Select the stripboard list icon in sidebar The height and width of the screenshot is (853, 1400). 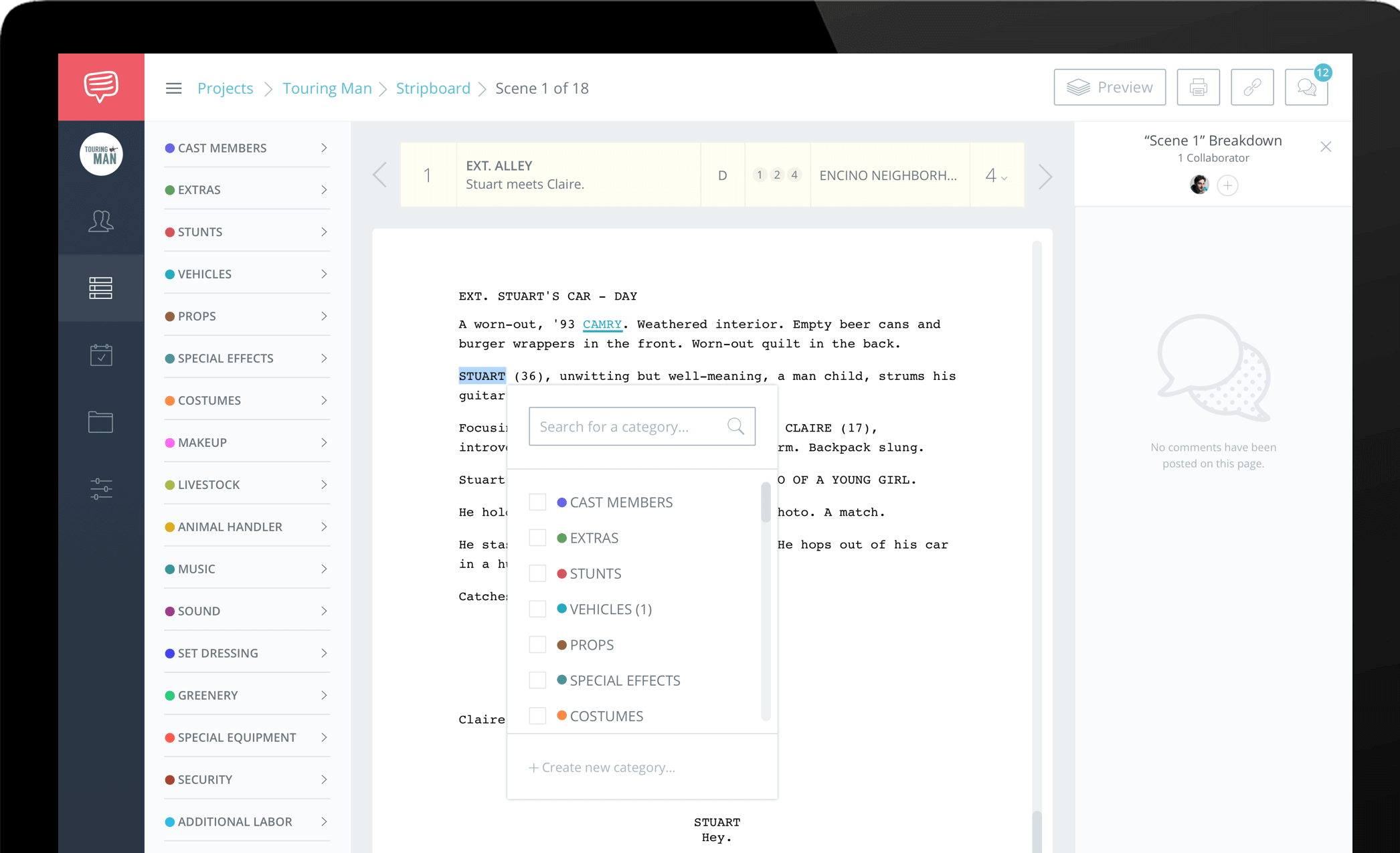pos(101,288)
